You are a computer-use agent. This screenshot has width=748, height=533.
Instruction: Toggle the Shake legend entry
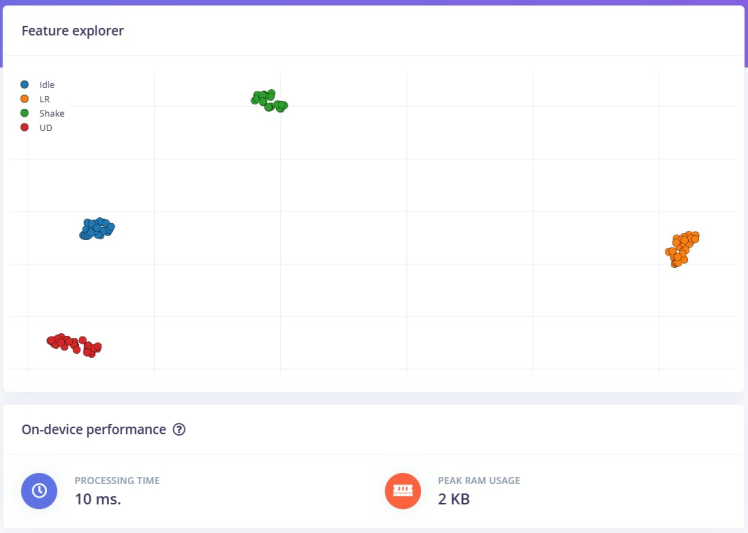(42, 113)
